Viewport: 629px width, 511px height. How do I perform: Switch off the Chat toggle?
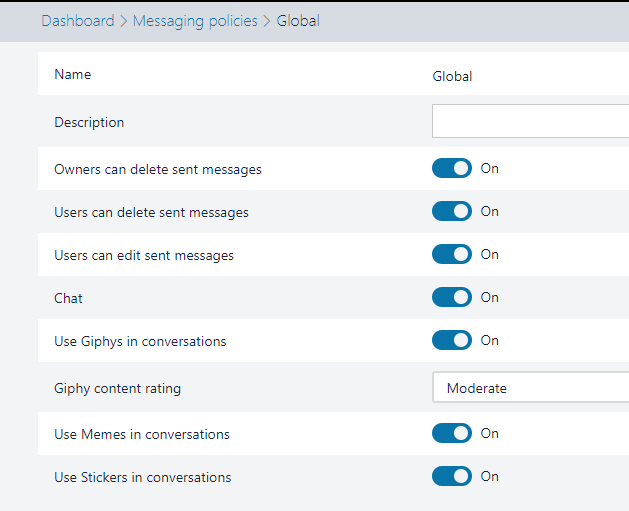point(452,297)
